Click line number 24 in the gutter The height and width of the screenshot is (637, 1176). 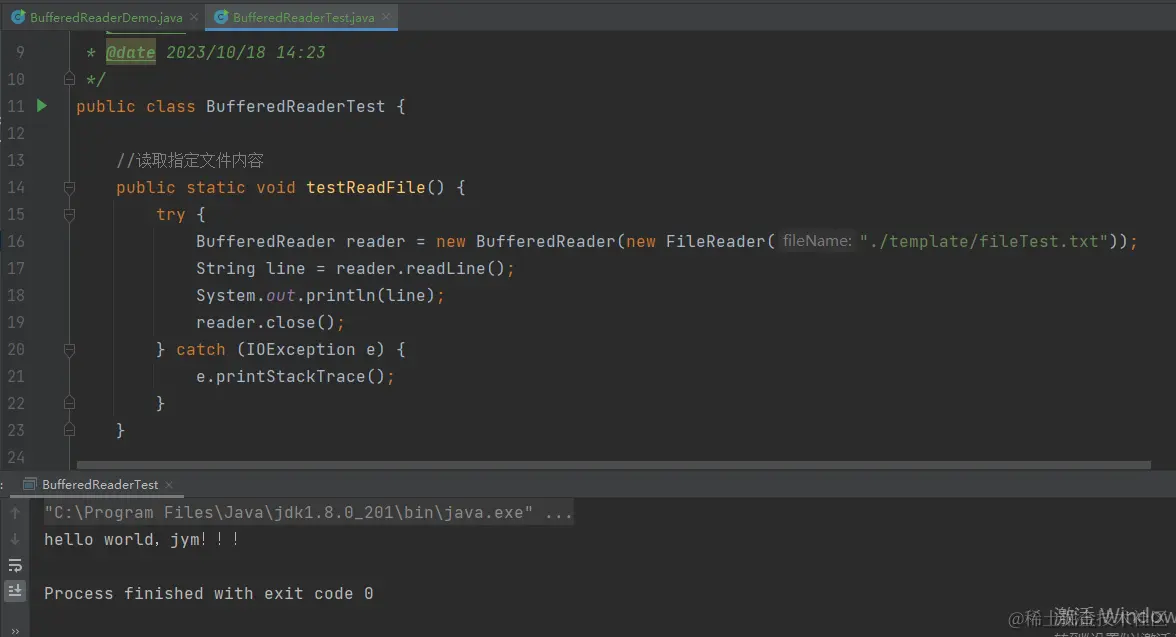pos(16,458)
